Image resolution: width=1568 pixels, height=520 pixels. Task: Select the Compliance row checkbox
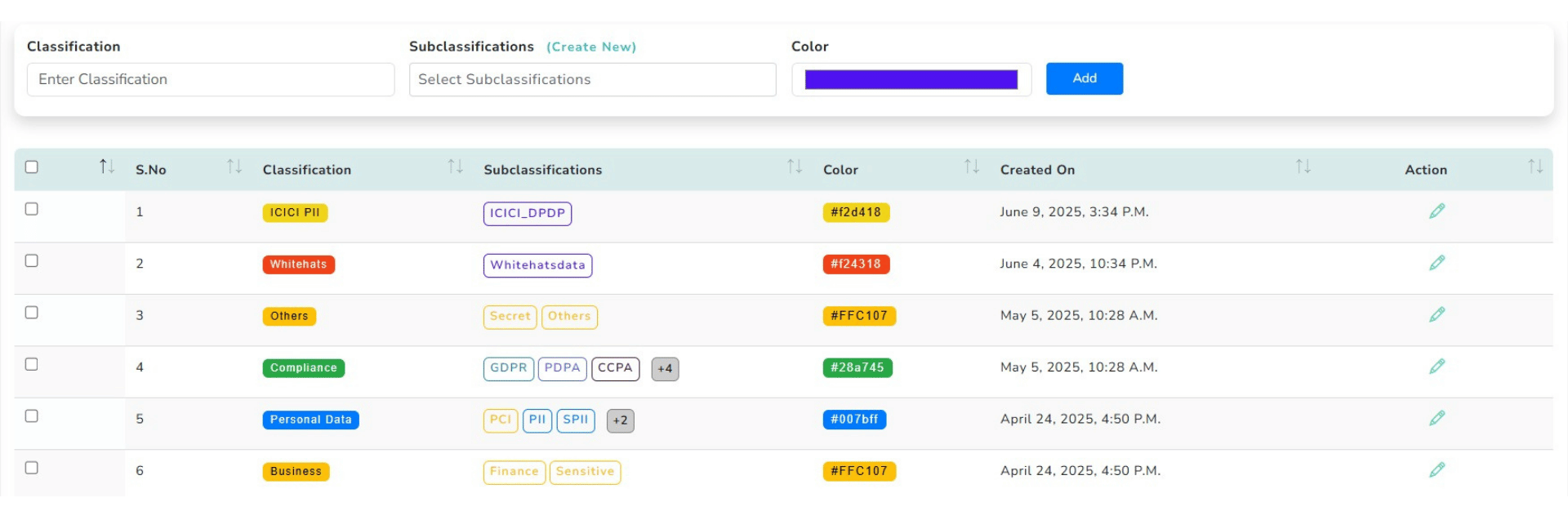pos(32,364)
